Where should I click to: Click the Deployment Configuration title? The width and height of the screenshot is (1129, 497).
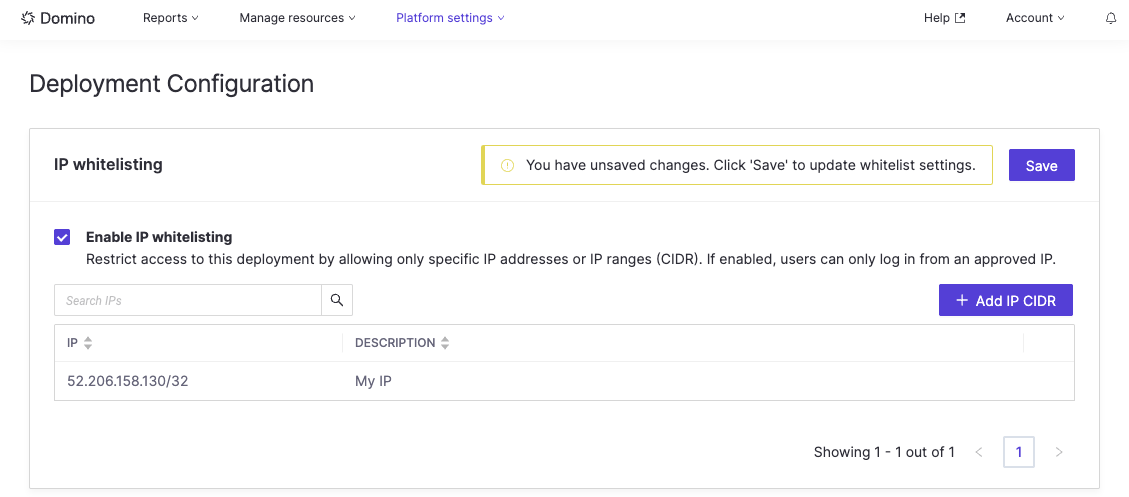click(171, 84)
